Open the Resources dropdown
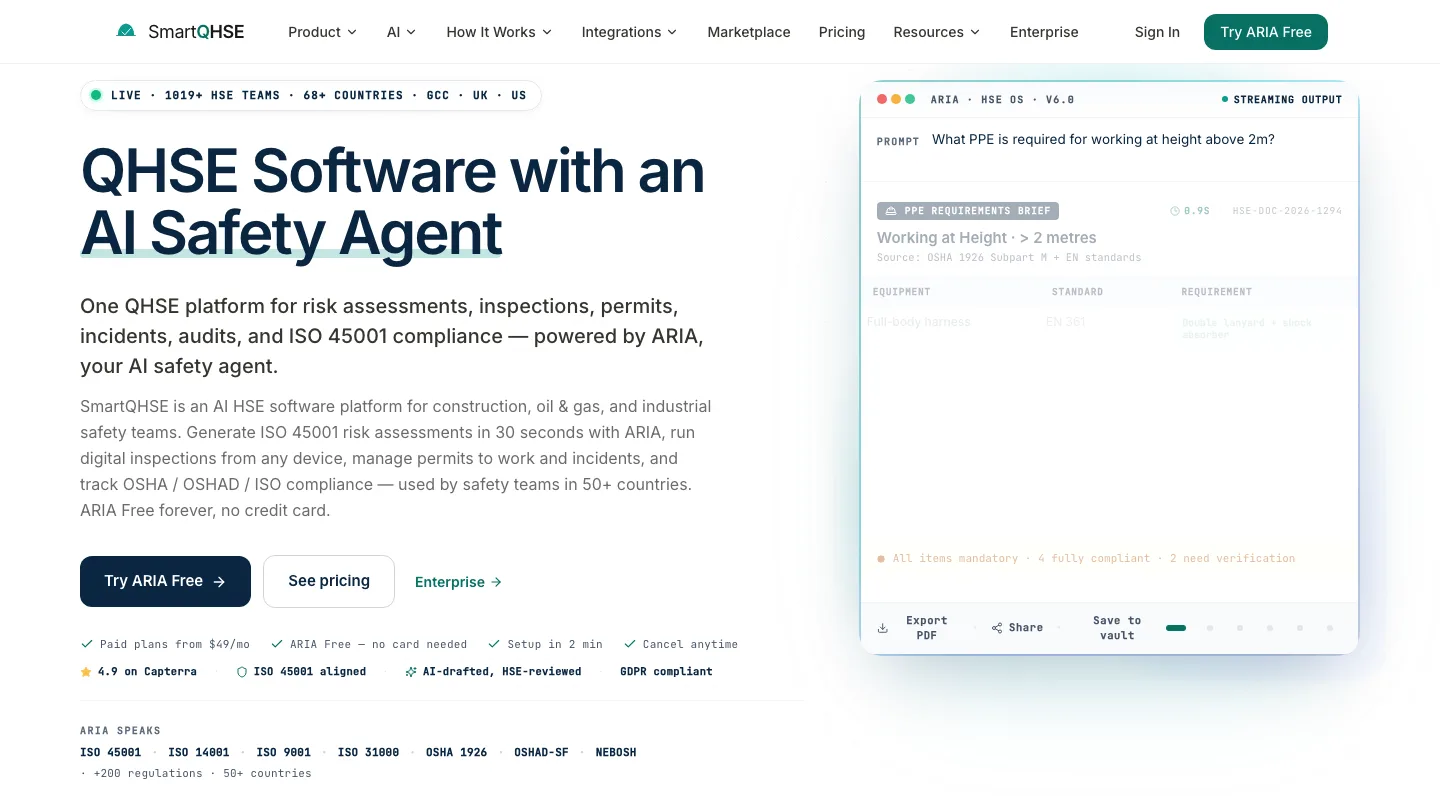The width and height of the screenshot is (1440, 810). tap(937, 32)
